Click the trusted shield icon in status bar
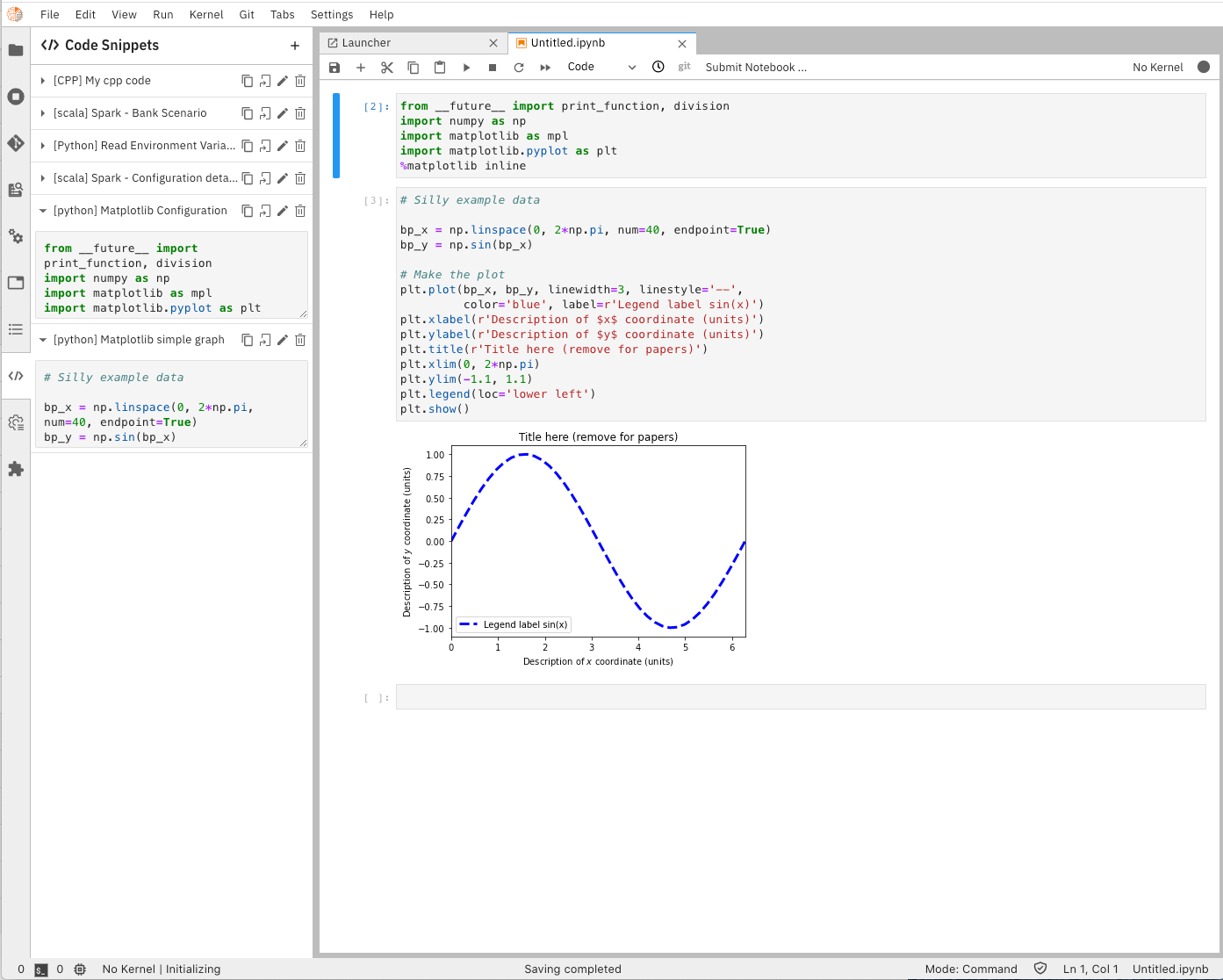The height and width of the screenshot is (980, 1223). tap(1040, 969)
